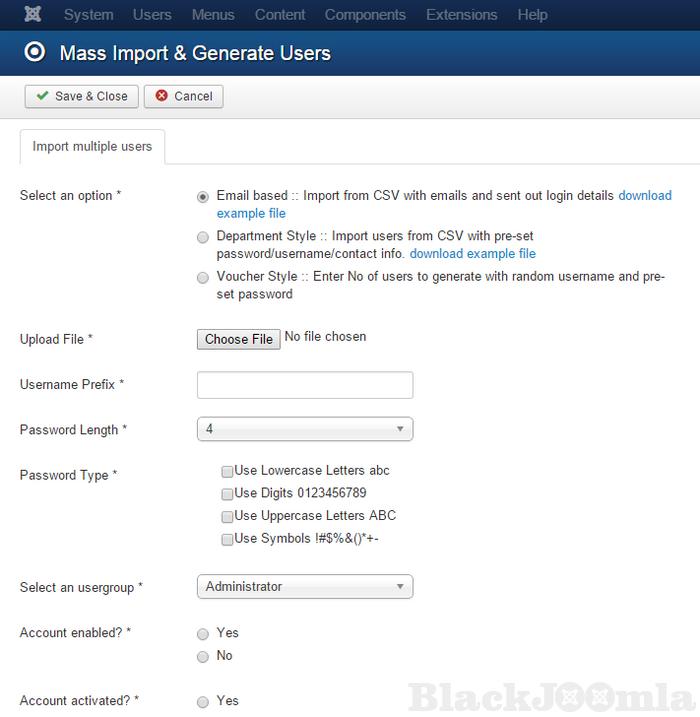This screenshot has height=717, width=700.
Task: Expand the Password Length dropdown
Action: point(305,429)
